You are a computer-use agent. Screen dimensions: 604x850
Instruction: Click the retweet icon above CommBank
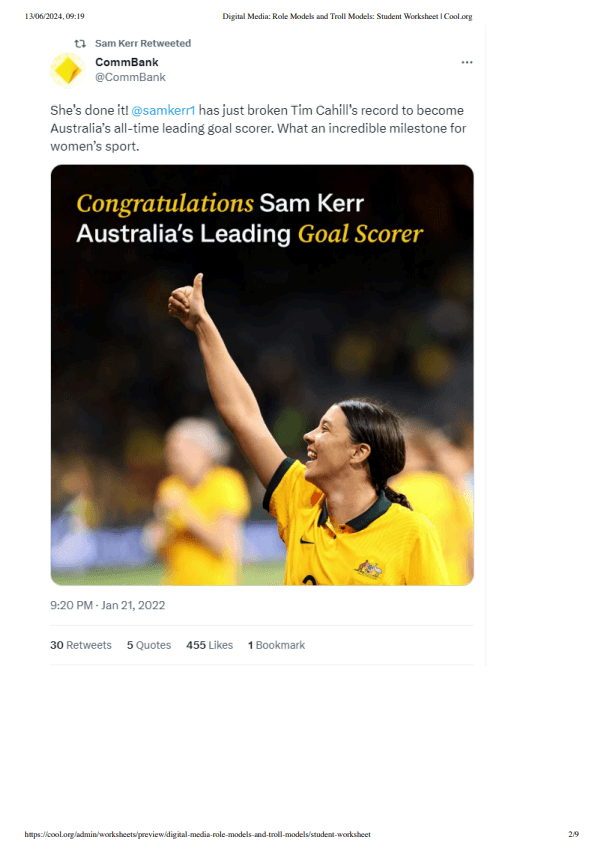[81, 44]
